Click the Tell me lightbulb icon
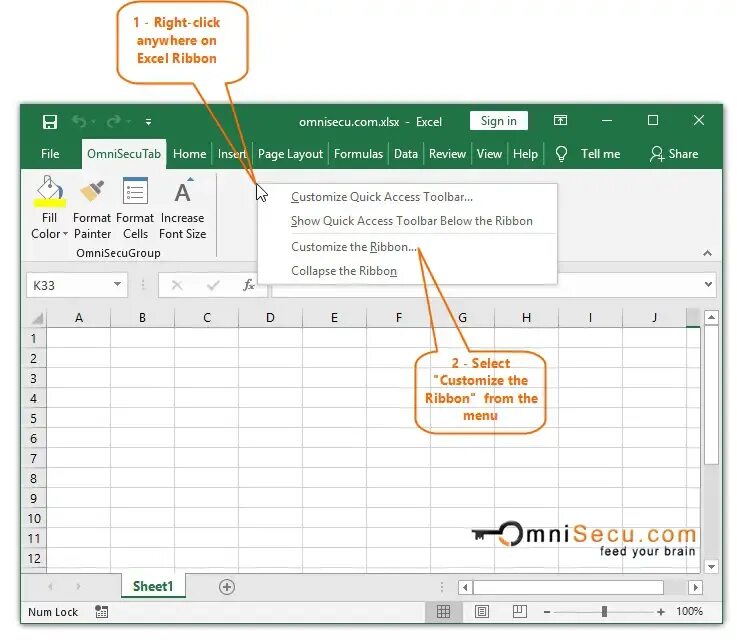 pos(561,154)
